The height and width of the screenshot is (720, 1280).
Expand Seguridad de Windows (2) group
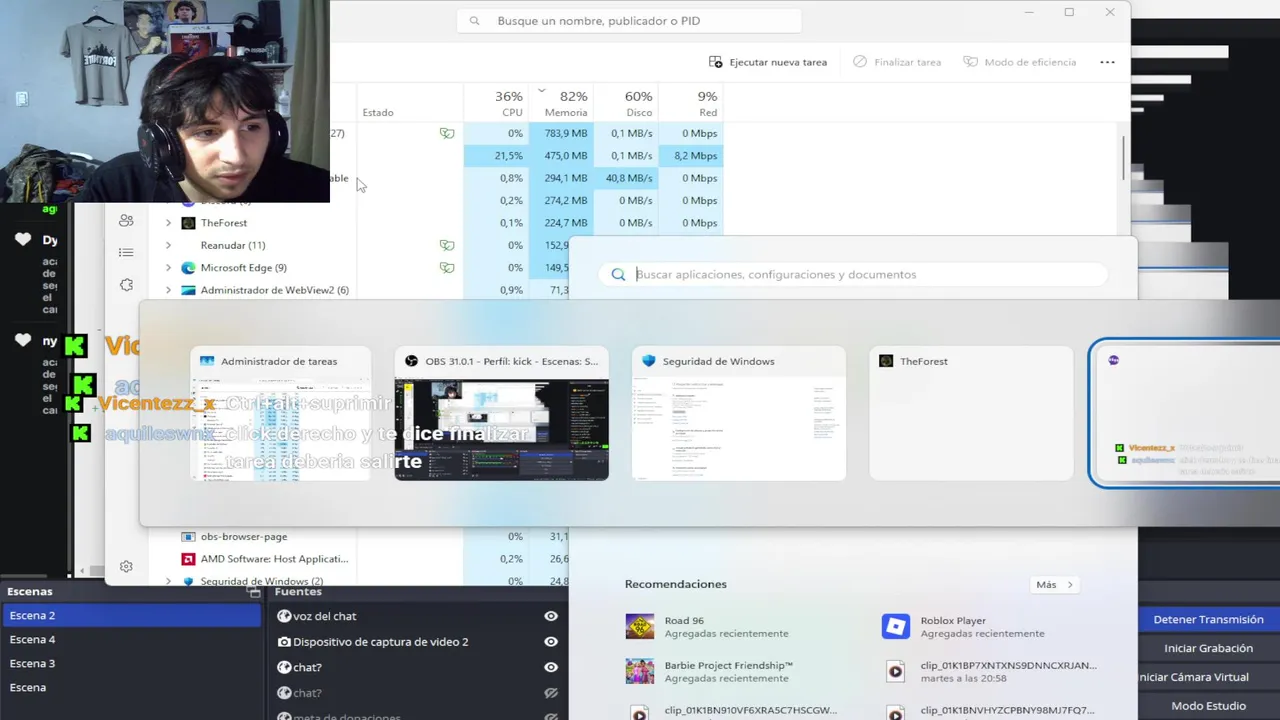pyautogui.click(x=168, y=581)
